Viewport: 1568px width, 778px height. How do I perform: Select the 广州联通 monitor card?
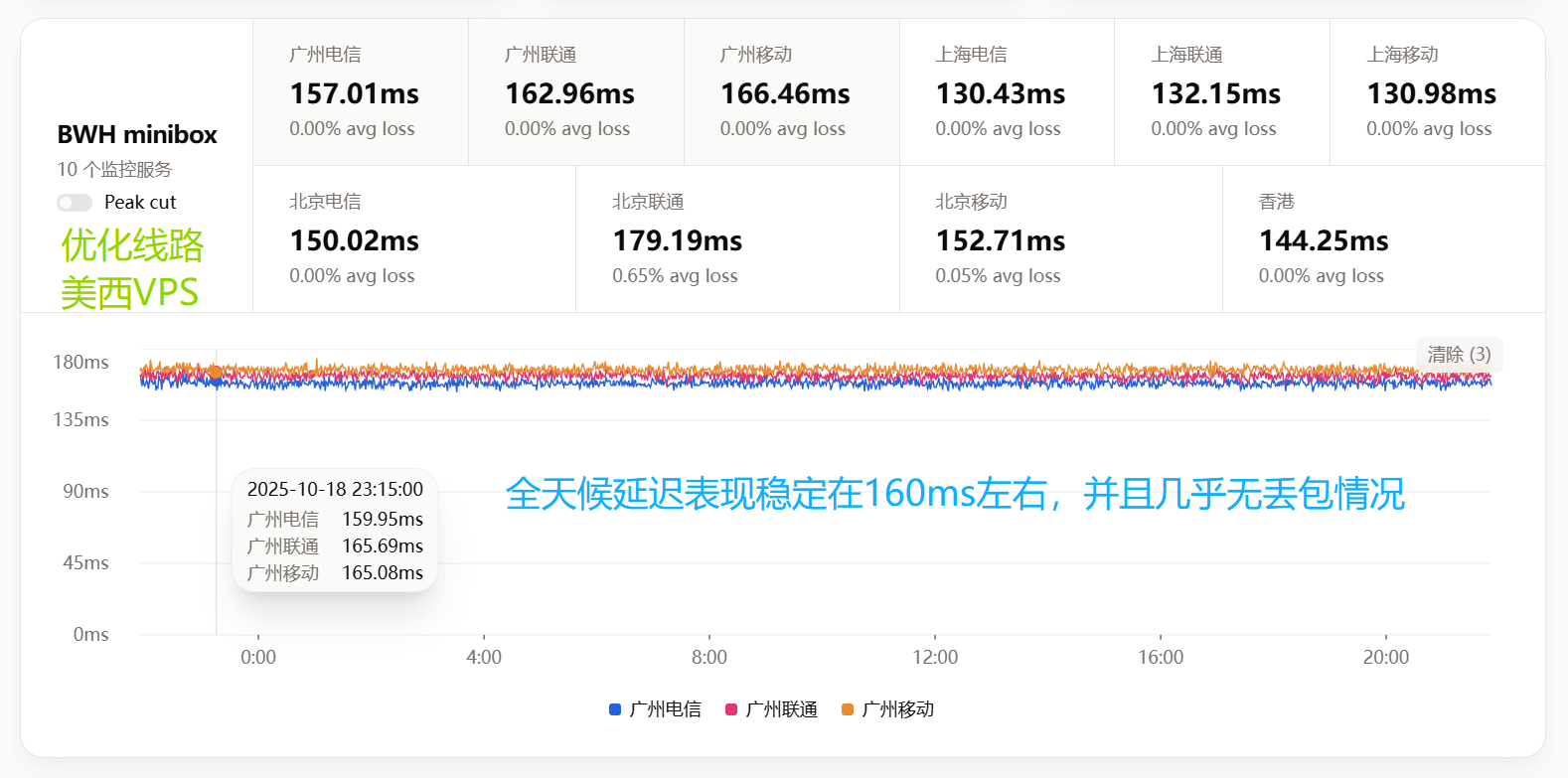pyautogui.click(x=575, y=92)
